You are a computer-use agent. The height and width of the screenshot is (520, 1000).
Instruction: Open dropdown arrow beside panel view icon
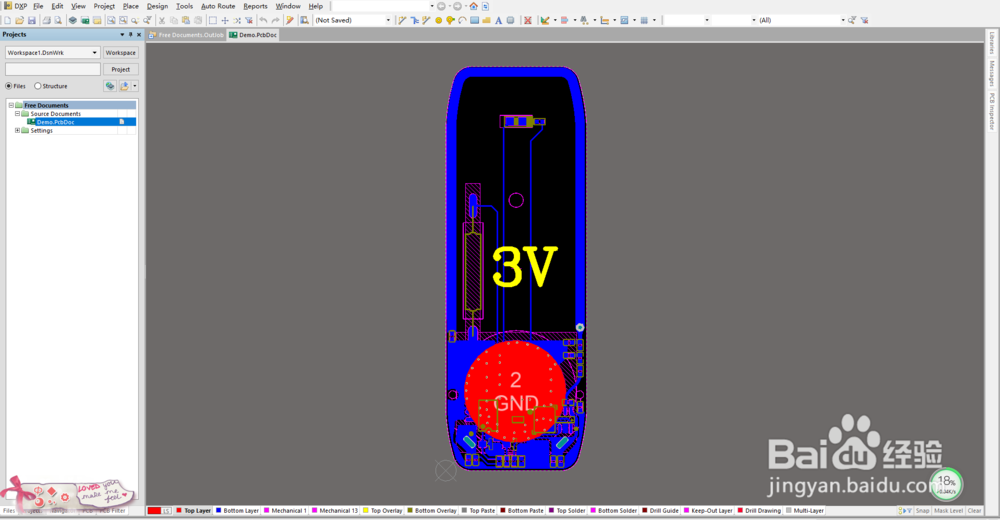[135, 86]
